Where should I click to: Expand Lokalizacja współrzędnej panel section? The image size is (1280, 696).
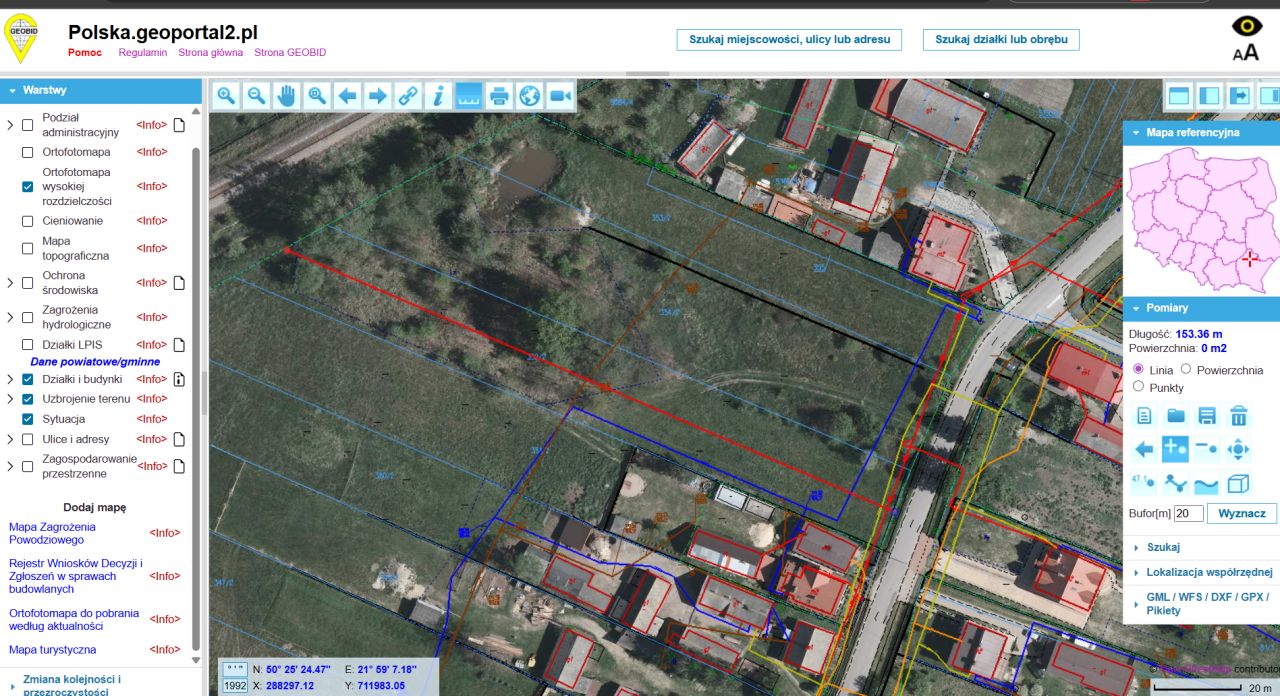pos(1201,572)
